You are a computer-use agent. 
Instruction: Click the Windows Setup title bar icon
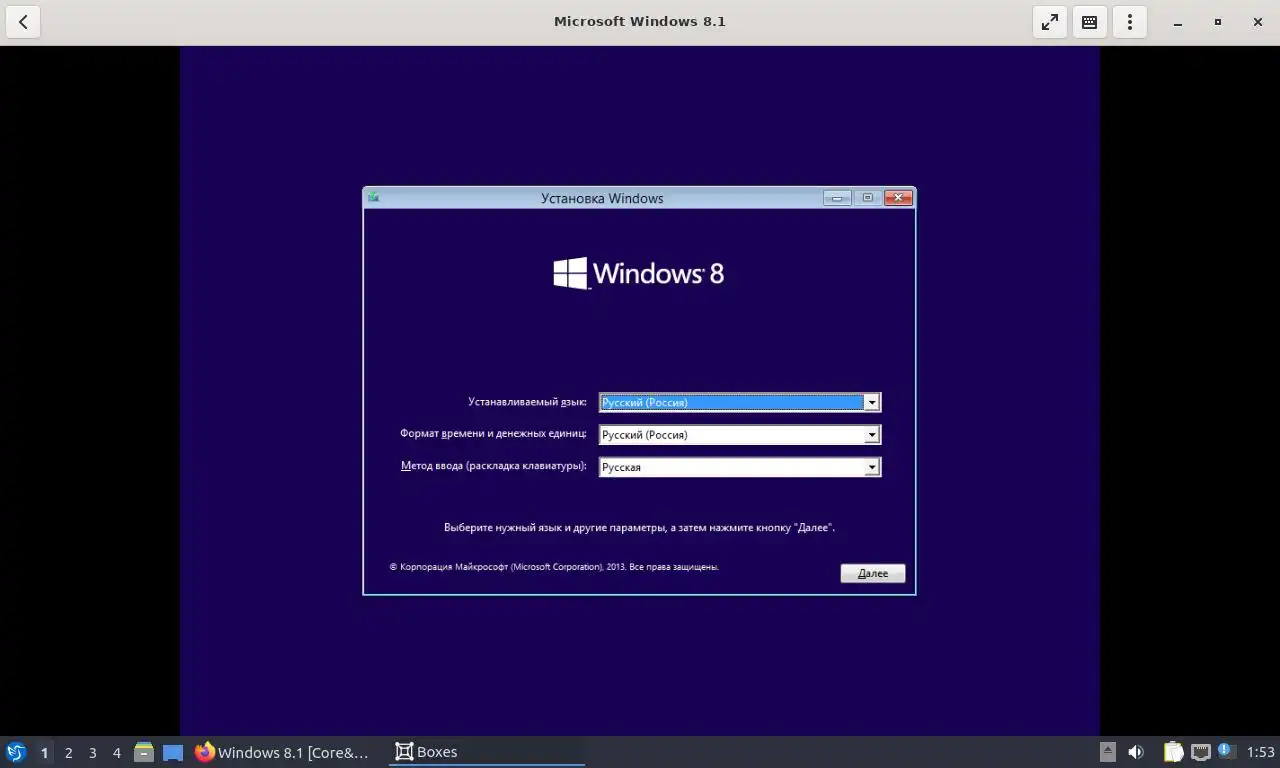(x=373, y=197)
